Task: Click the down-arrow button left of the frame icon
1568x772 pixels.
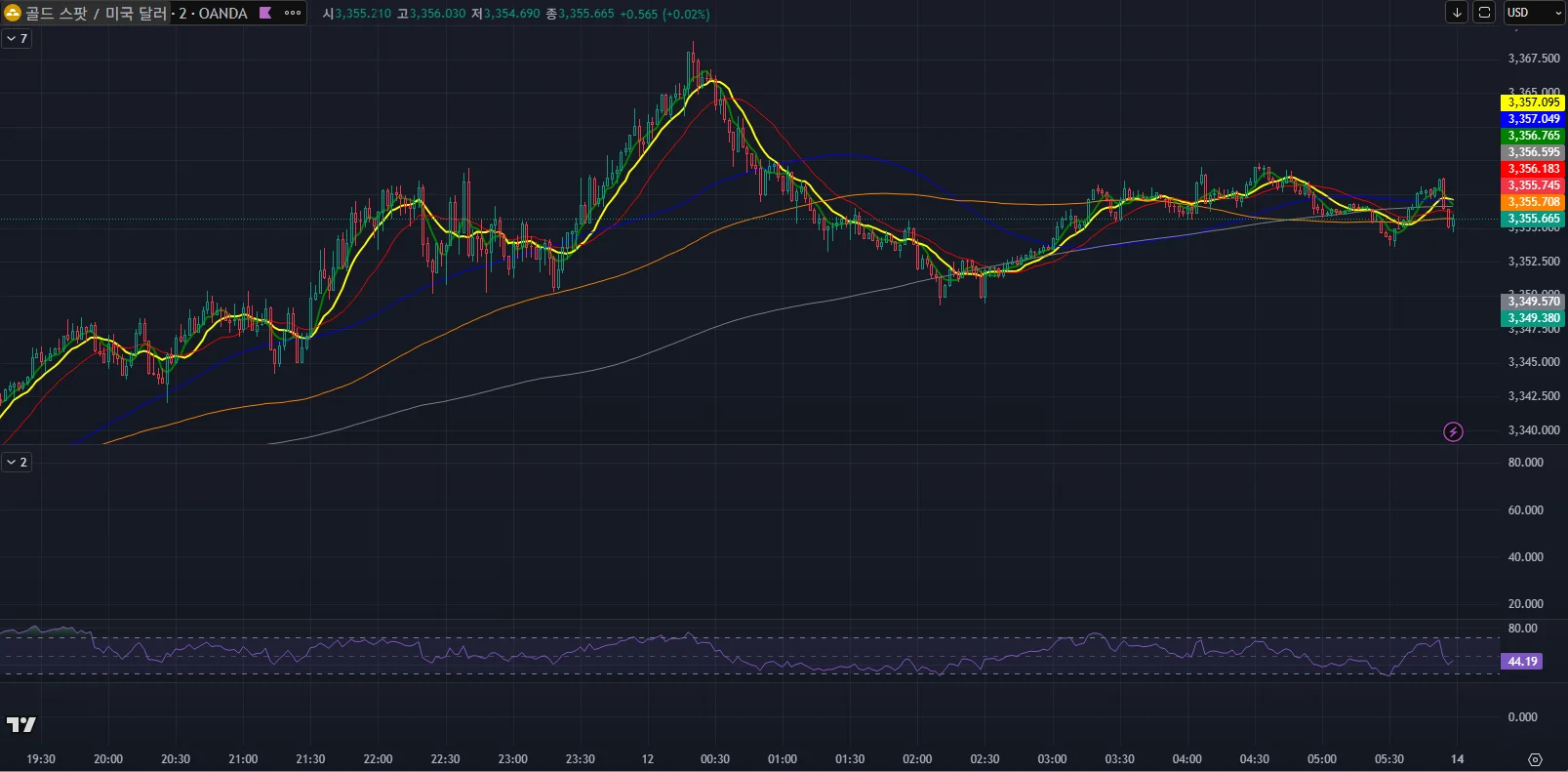Action: (1457, 13)
